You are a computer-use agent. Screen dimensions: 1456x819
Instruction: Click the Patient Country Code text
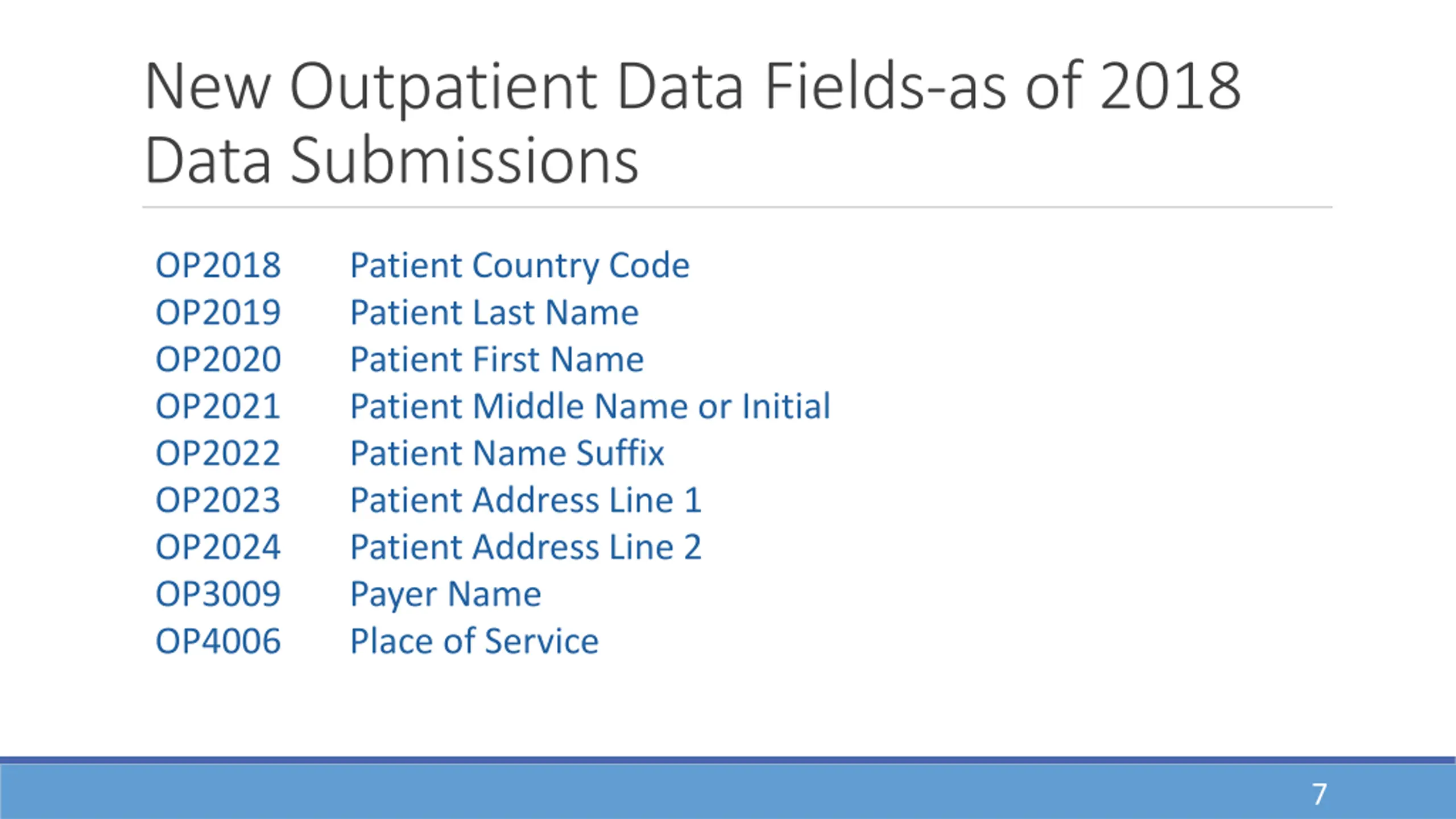[520, 266]
